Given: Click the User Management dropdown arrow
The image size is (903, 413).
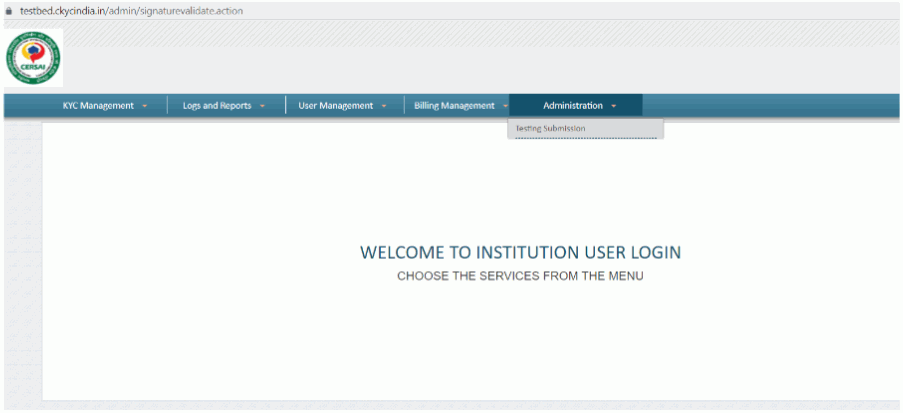Looking at the screenshot, I should [x=383, y=106].
